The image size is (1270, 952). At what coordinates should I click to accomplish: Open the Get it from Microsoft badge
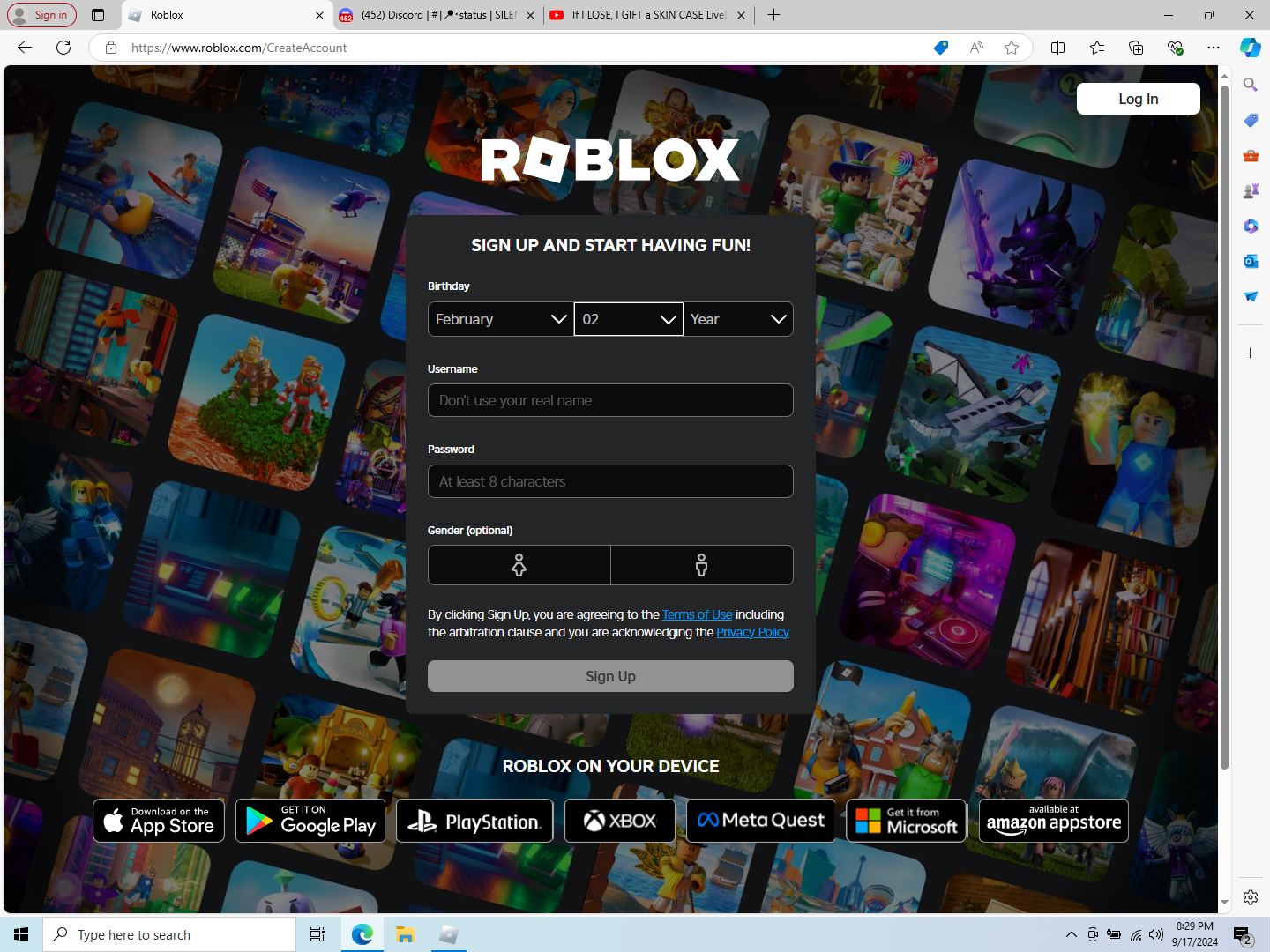pyautogui.click(x=907, y=821)
